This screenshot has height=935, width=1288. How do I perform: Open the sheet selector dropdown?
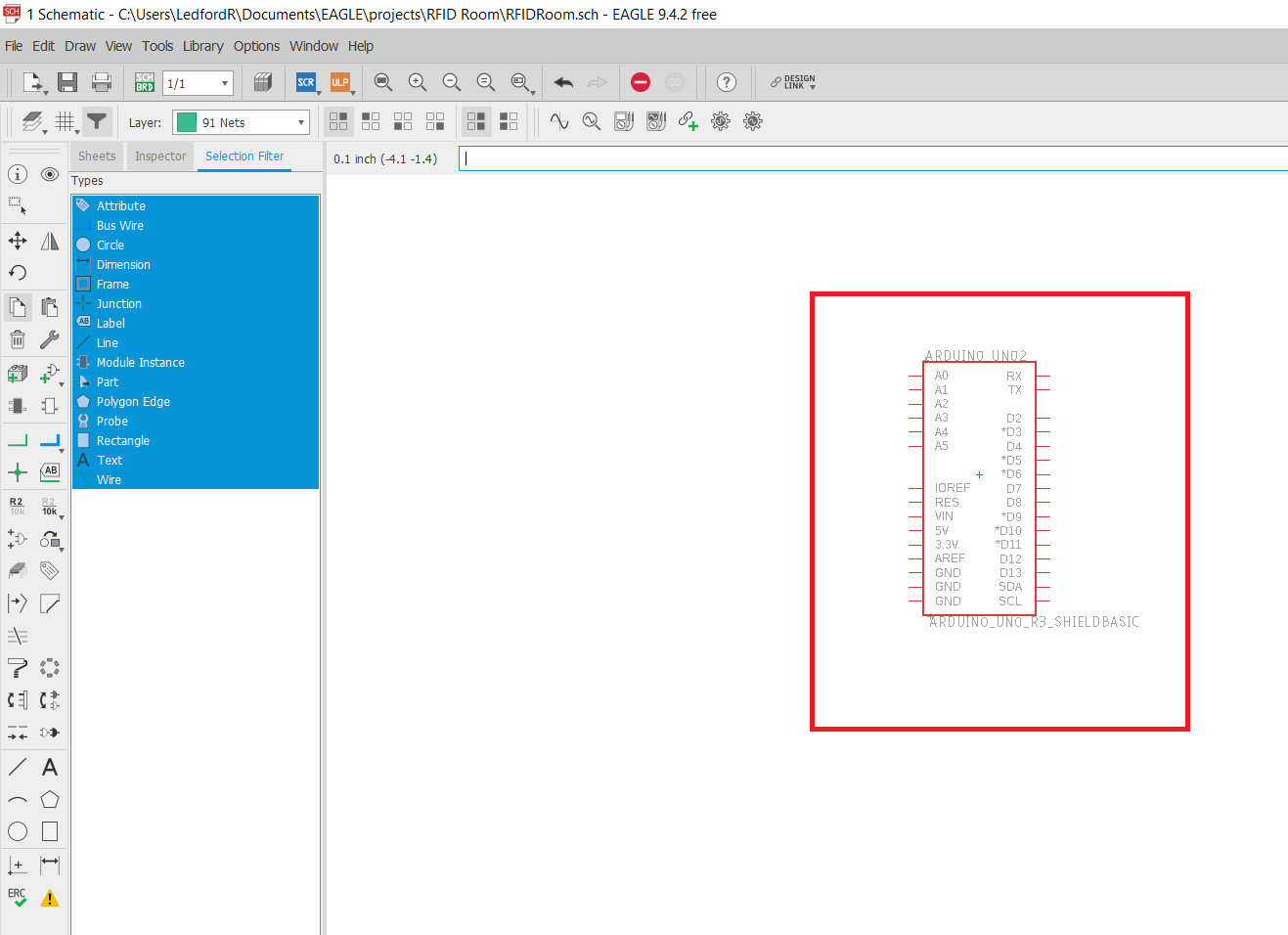224,82
